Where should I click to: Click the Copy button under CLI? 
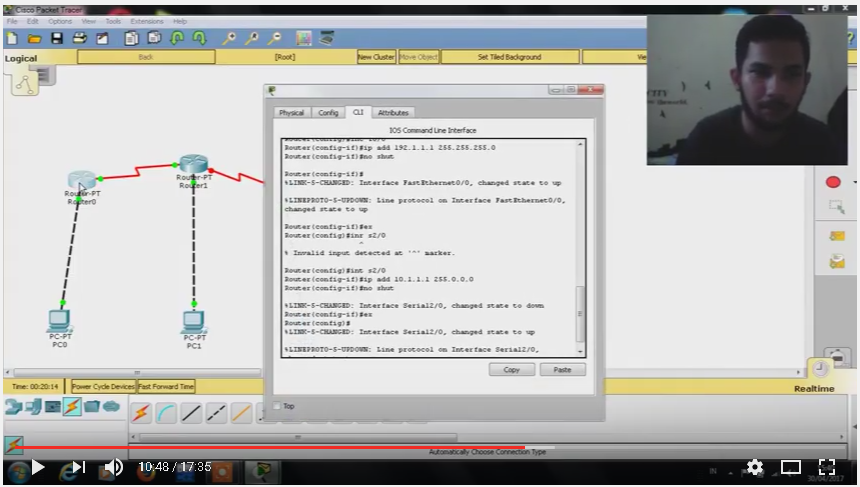512,370
